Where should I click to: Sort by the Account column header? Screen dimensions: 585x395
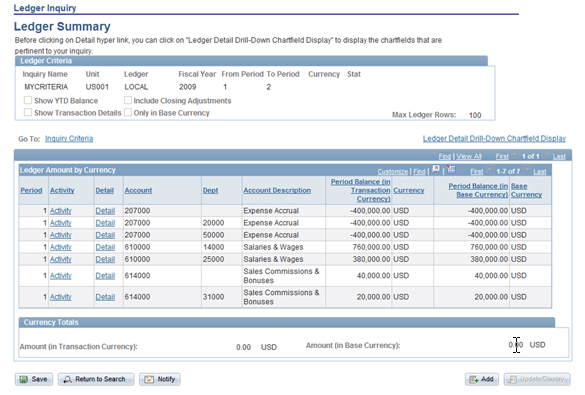click(138, 190)
